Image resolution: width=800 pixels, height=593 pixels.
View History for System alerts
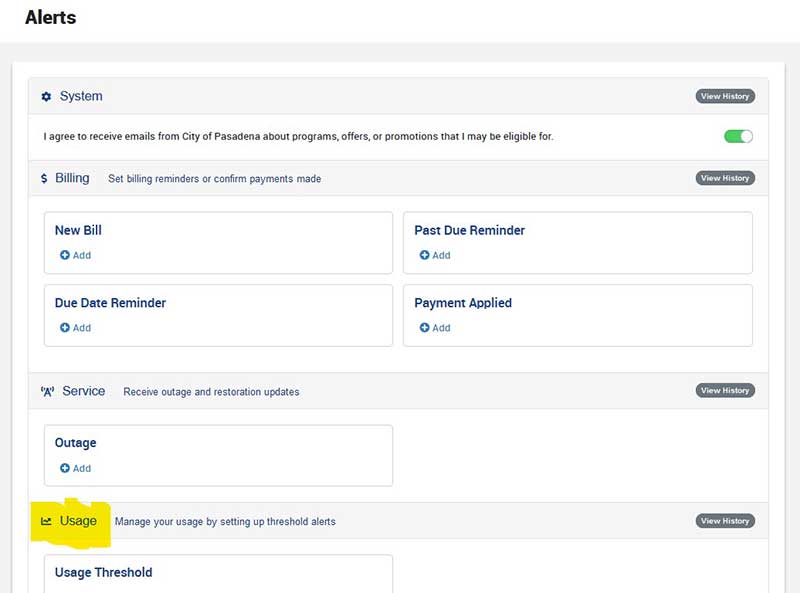pos(725,97)
